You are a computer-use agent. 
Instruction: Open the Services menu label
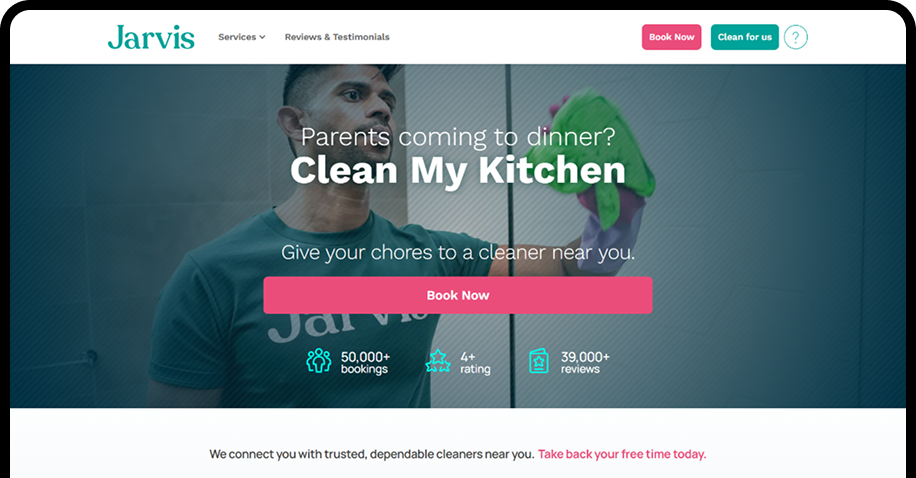237,37
